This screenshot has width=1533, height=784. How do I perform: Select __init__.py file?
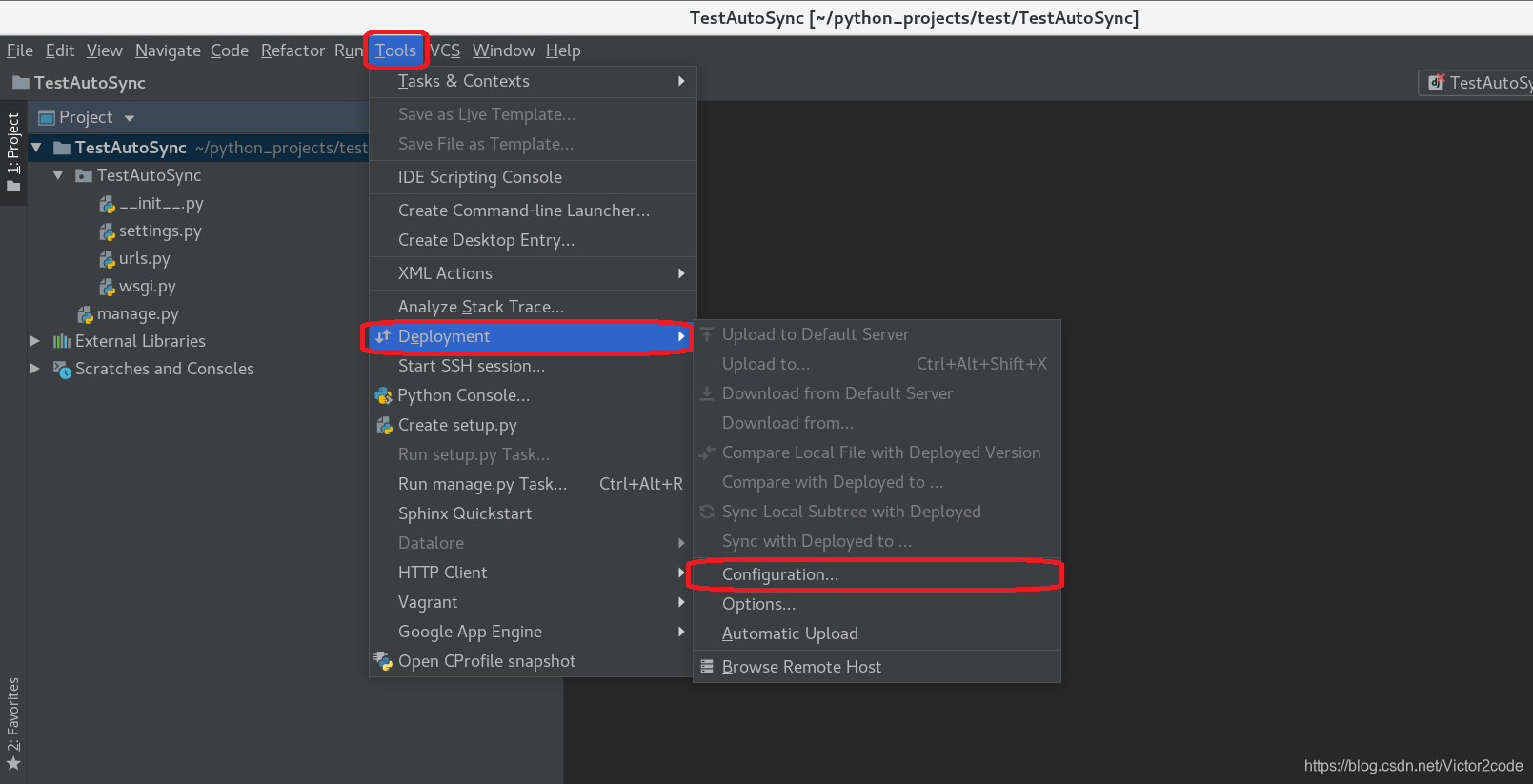[161, 203]
